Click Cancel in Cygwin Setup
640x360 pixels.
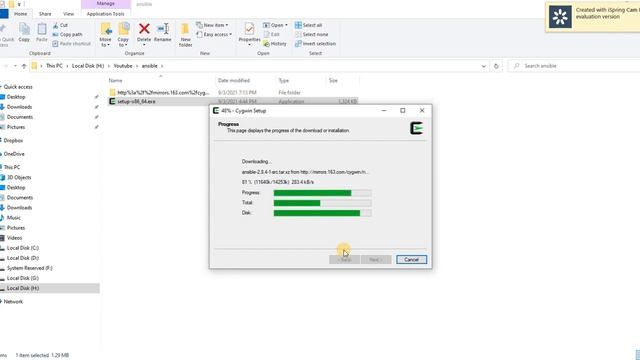[x=411, y=260]
